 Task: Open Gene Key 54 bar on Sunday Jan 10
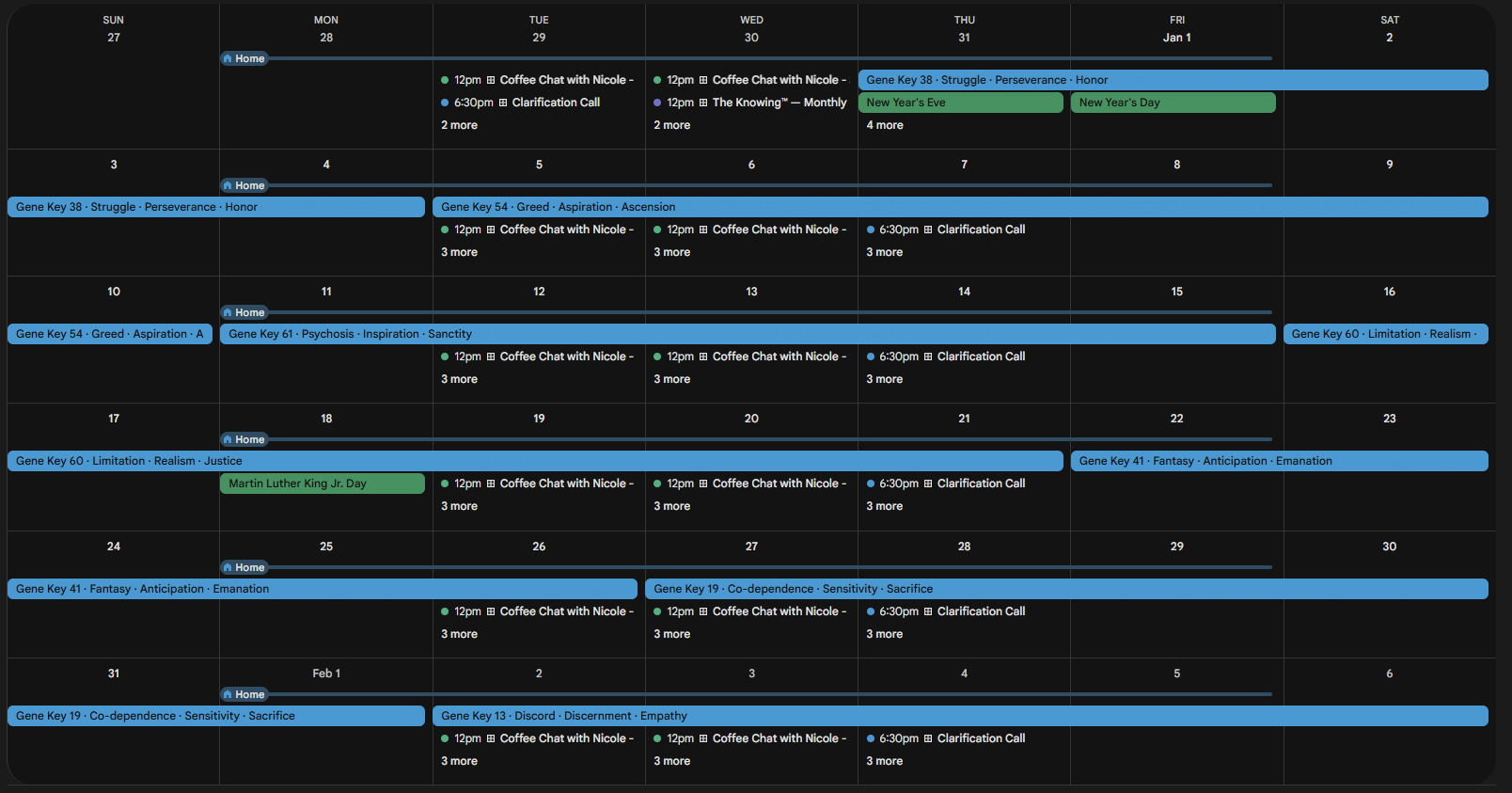(x=110, y=334)
